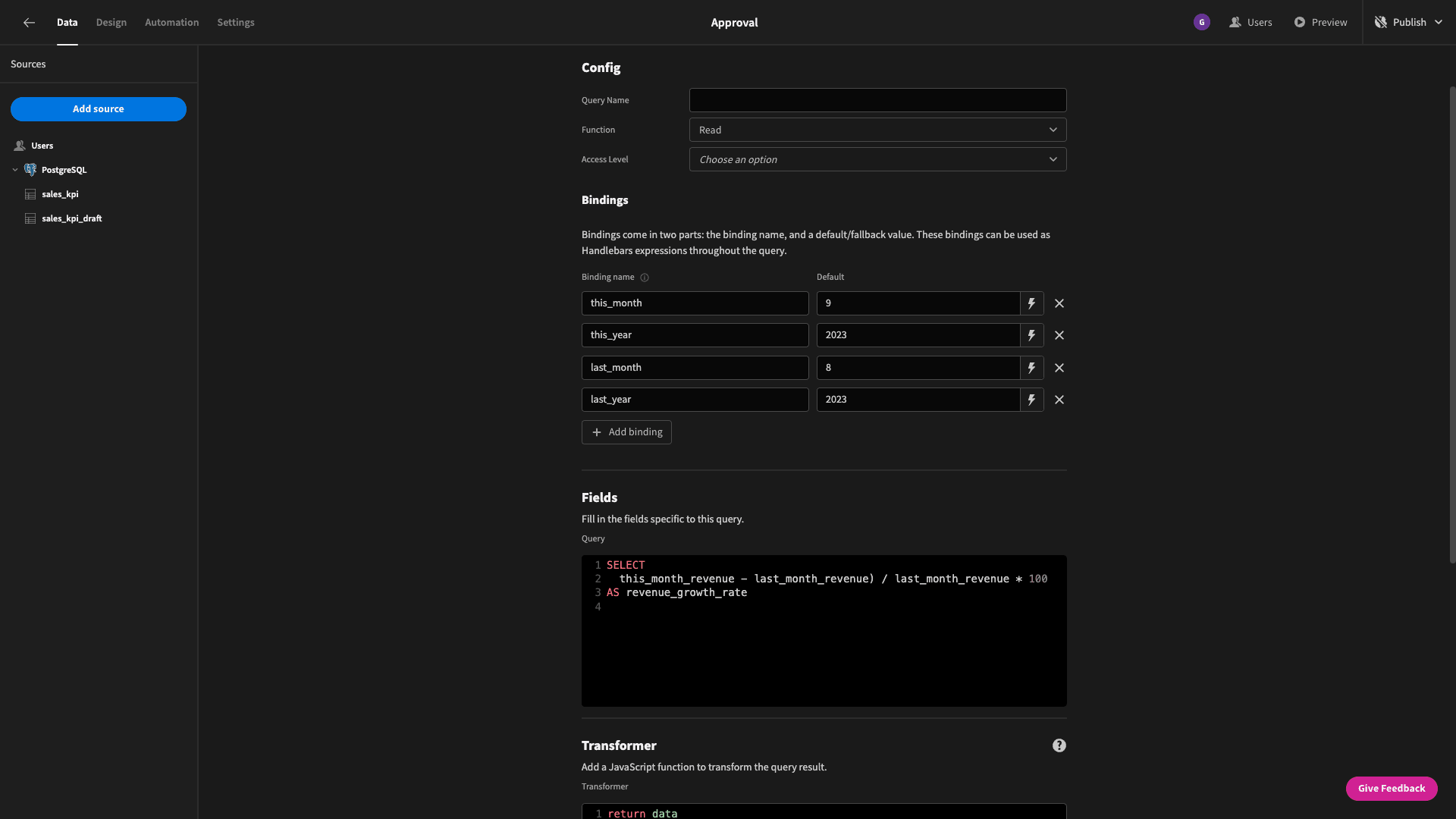Click the lightning icon for last_month default
Viewport: 1456px width, 819px height.
point(1031,368)
